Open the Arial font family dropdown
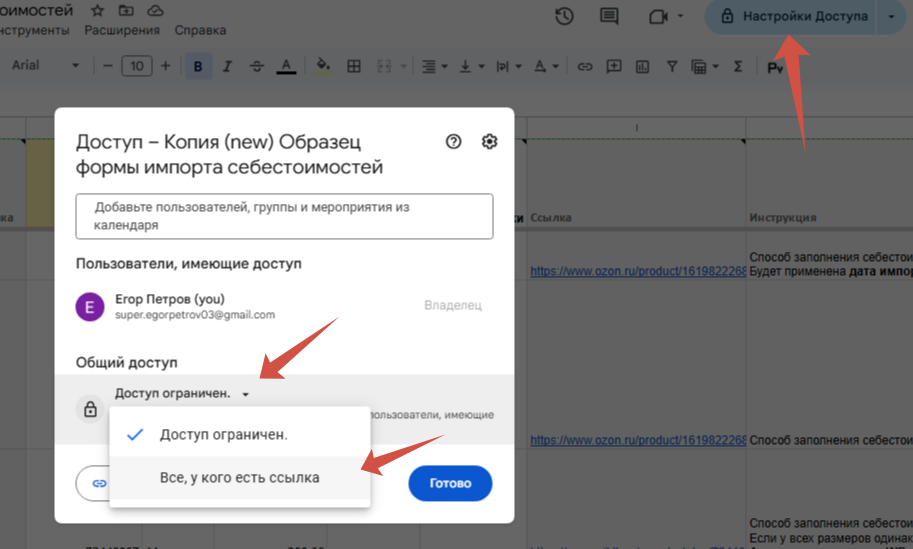 pos(45,65)
